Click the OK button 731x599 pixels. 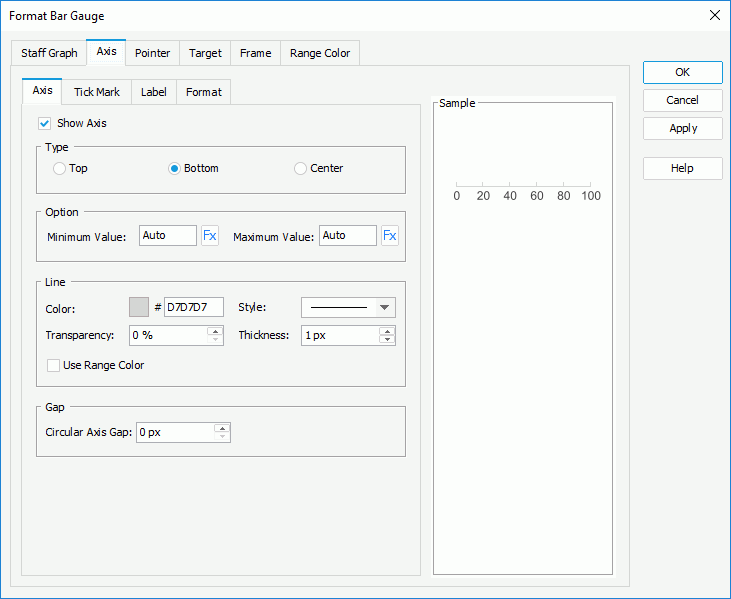click(x=683, y=72)
